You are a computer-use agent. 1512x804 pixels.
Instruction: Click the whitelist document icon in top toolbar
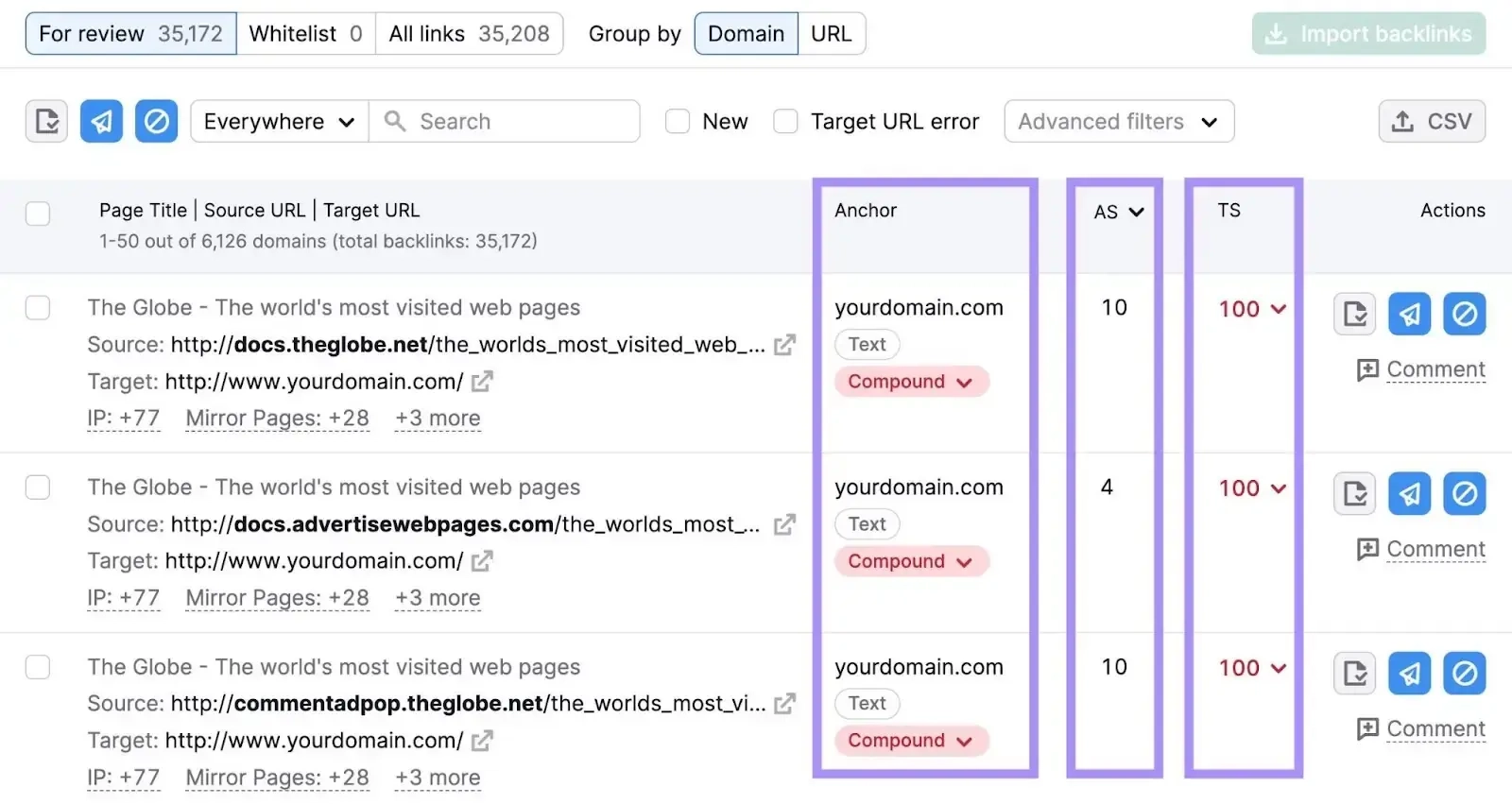[x=46, y=122]
